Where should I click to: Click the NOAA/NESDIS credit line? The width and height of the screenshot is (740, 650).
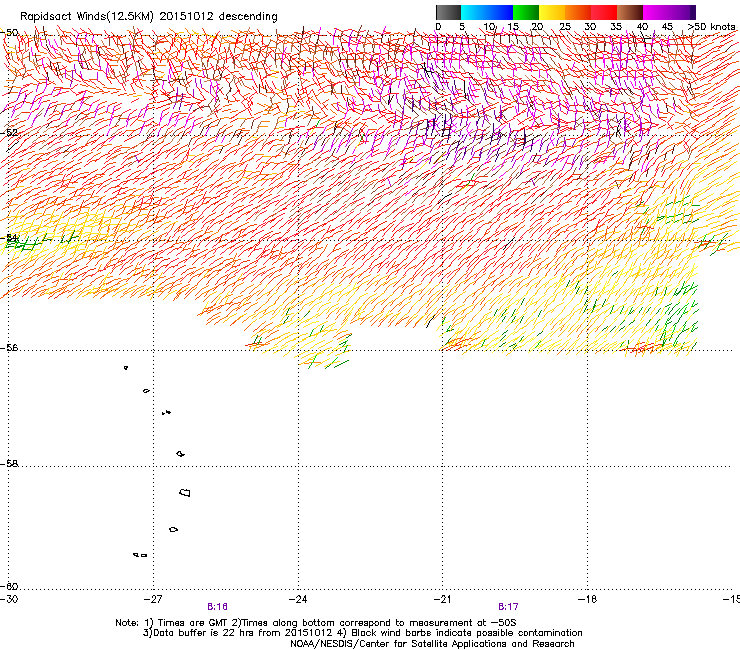click(432, 644)
